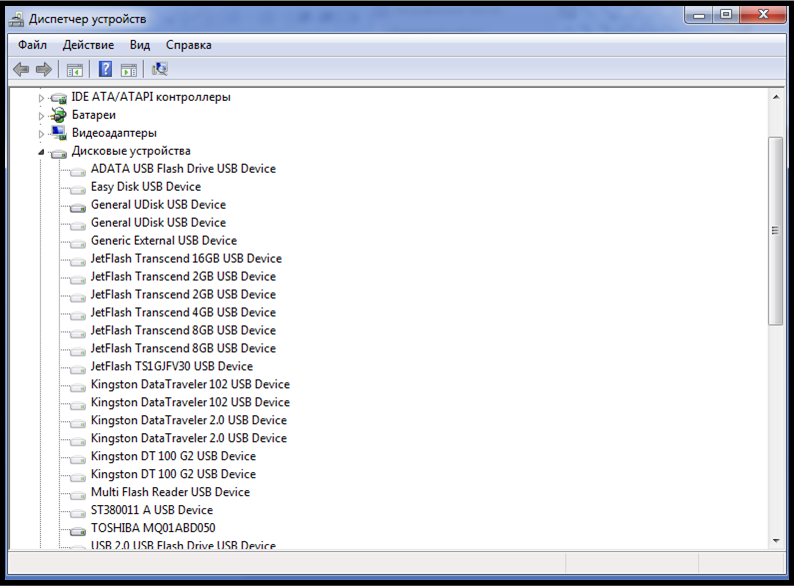Open the Файл menu

pos(32,45)
